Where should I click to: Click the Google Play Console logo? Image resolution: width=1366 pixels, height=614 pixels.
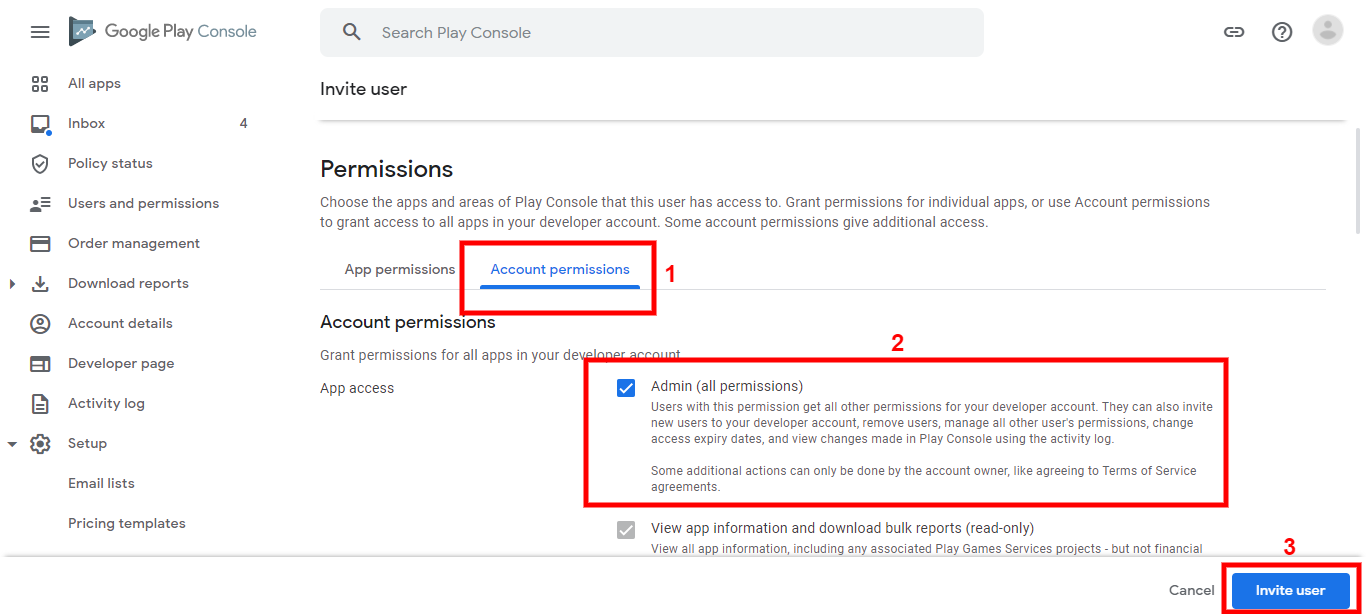[162, 32]
